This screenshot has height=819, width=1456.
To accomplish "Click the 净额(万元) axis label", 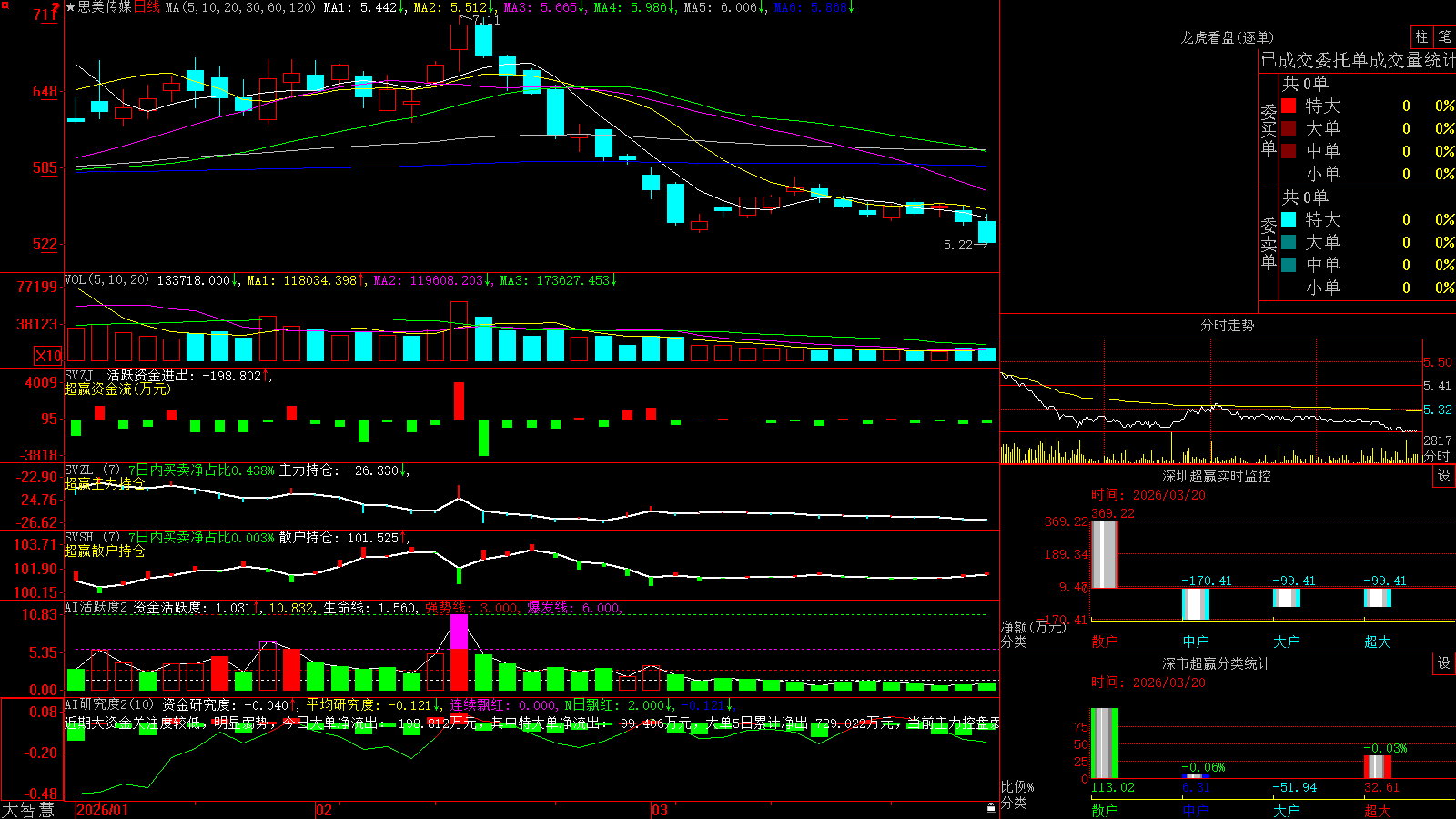I will tap(1033, 627).
